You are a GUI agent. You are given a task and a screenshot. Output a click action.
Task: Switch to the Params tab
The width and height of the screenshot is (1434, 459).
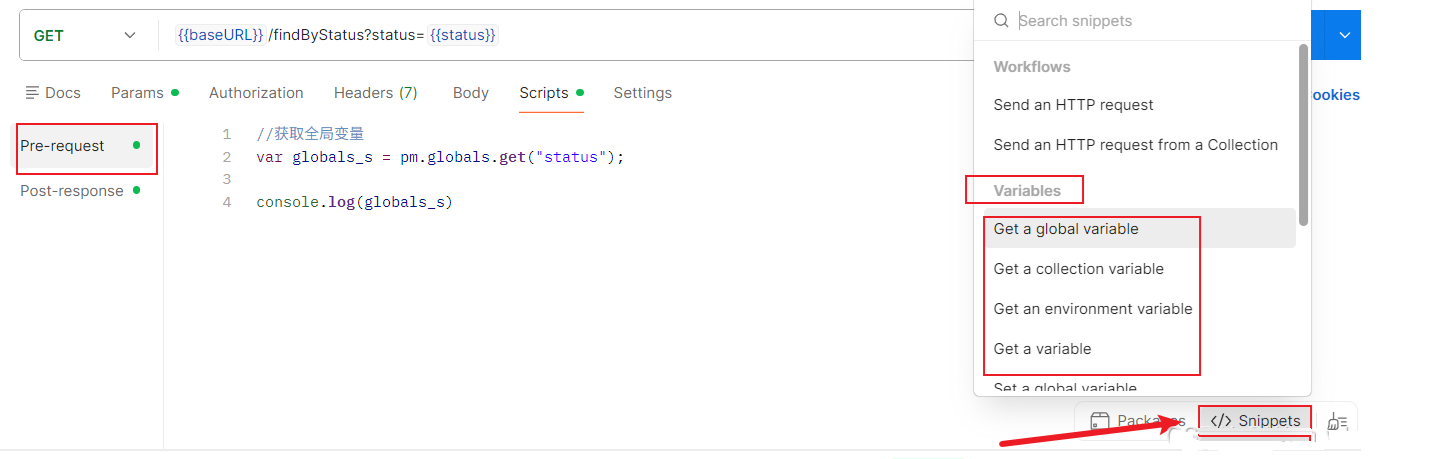(137, 93)
